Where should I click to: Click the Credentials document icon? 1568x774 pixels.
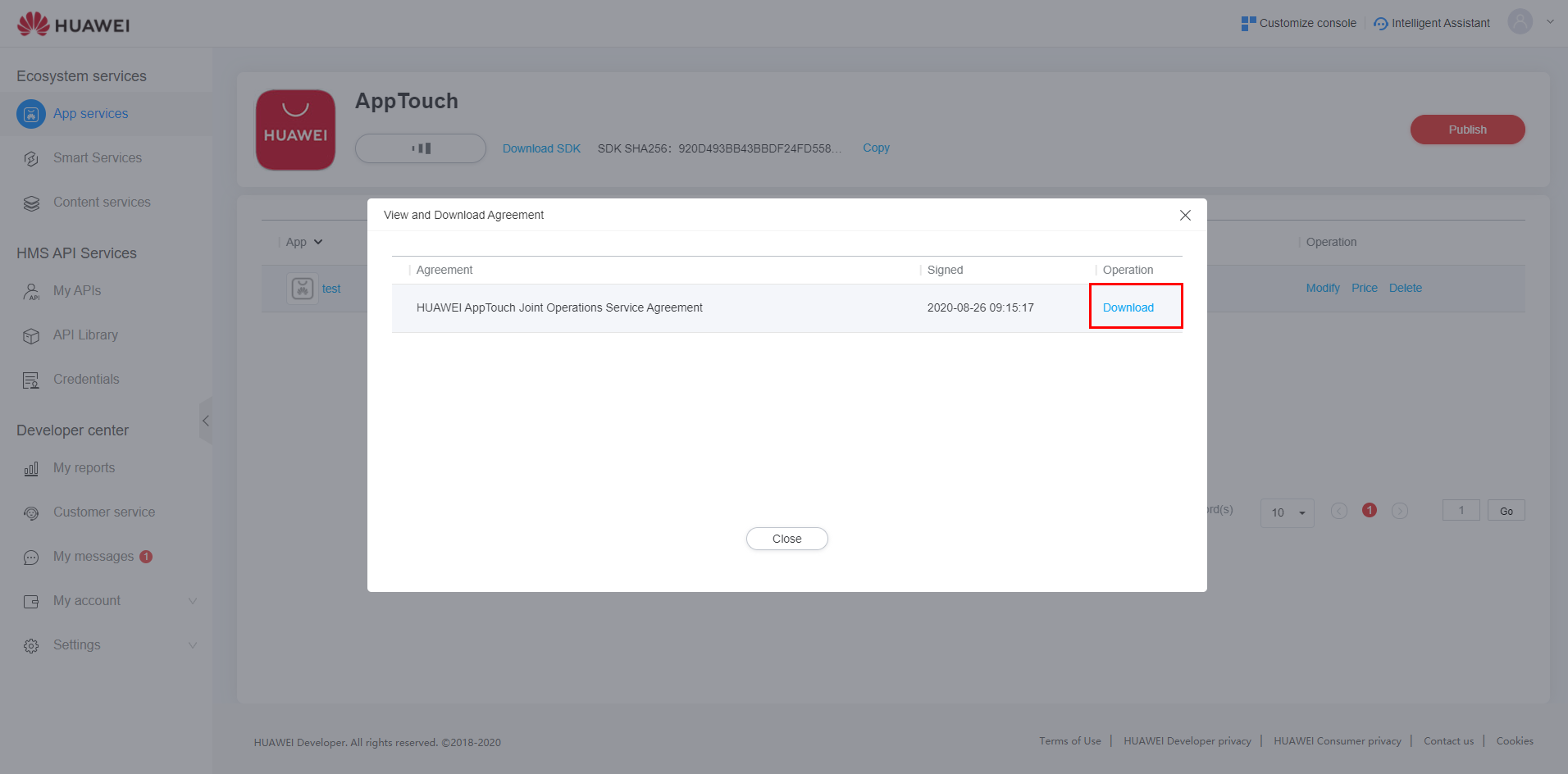(31, 380)
